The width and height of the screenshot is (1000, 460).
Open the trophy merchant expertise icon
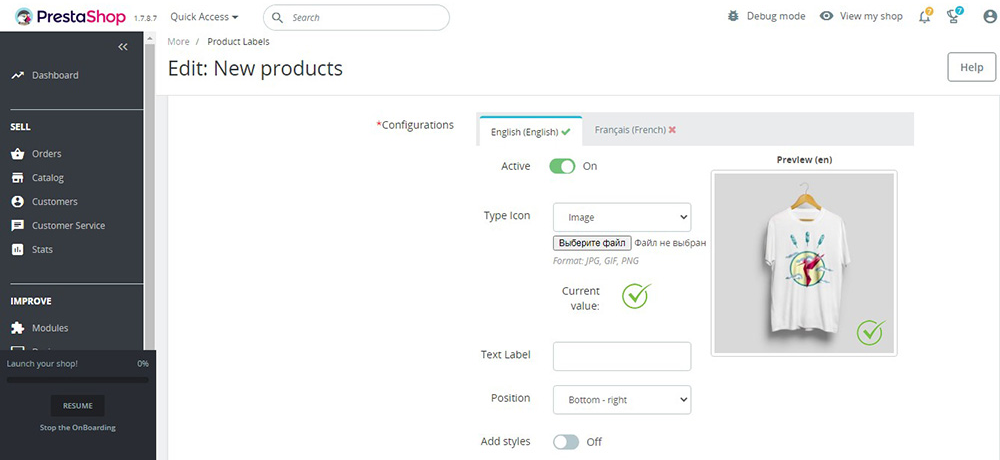click(x=953, y=17)
